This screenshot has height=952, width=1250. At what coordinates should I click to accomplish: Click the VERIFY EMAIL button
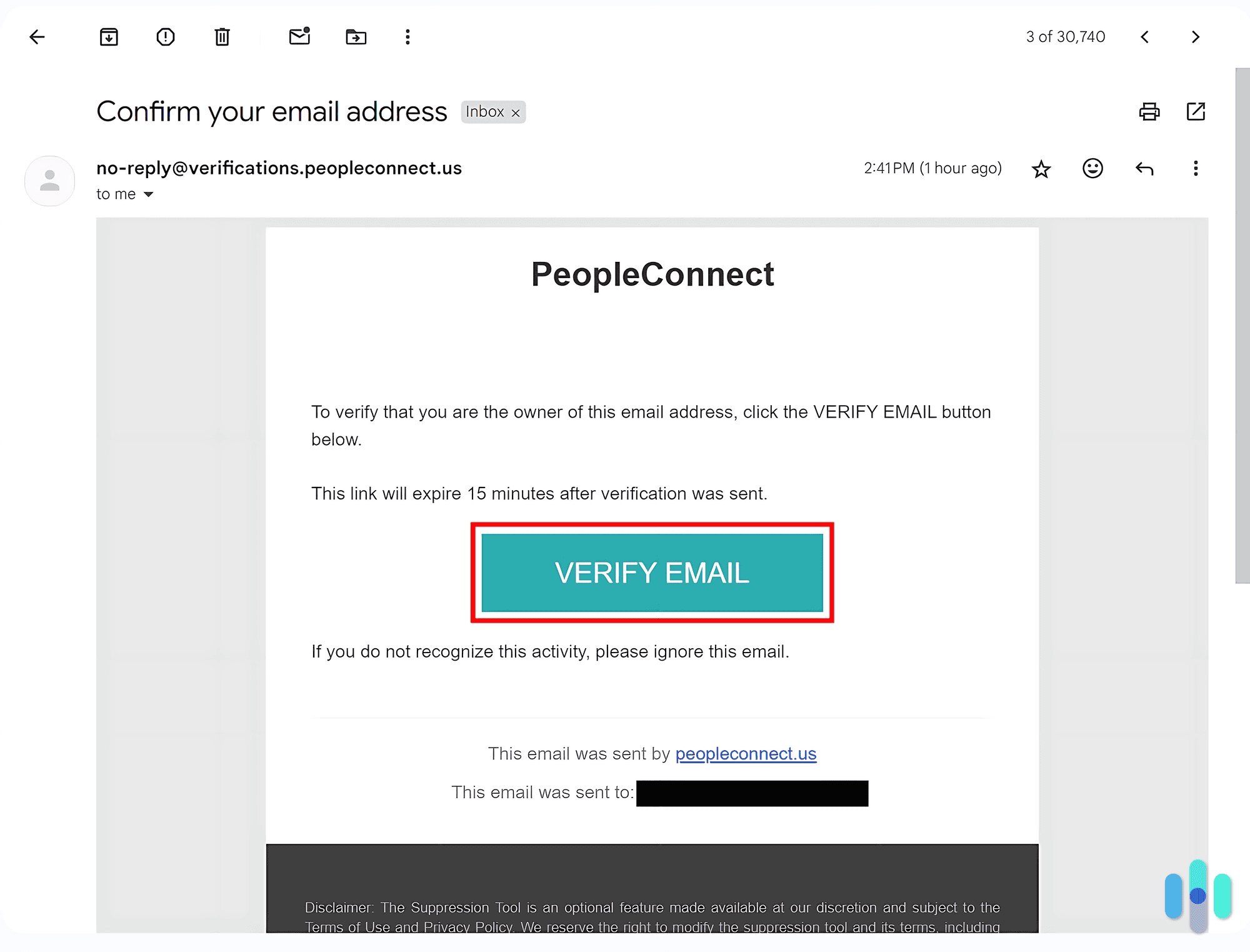pos(652,572)
